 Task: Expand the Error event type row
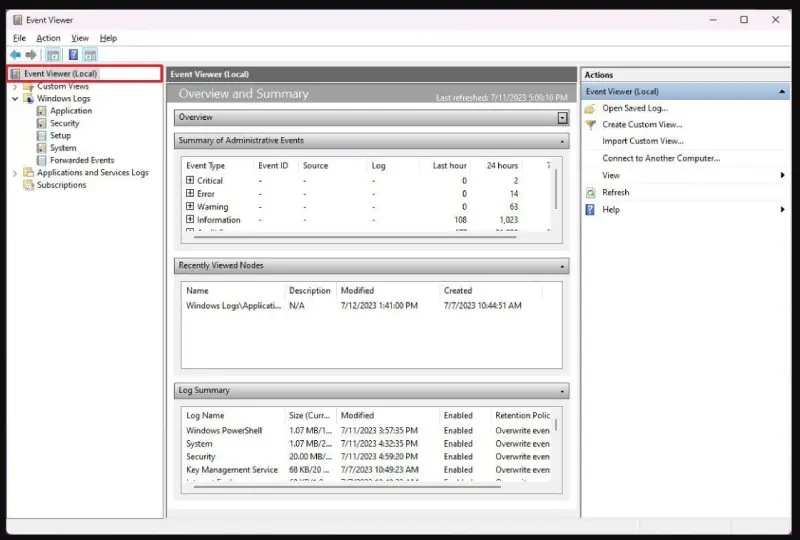[190, 193]
